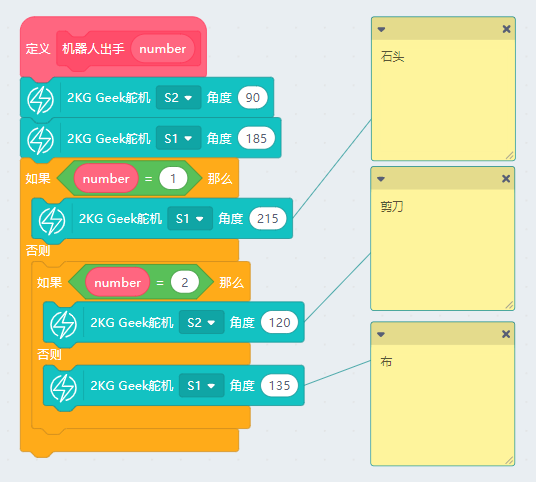Close the 布 comment note
This screenshot has height=482, width=536.
(506, 334)
